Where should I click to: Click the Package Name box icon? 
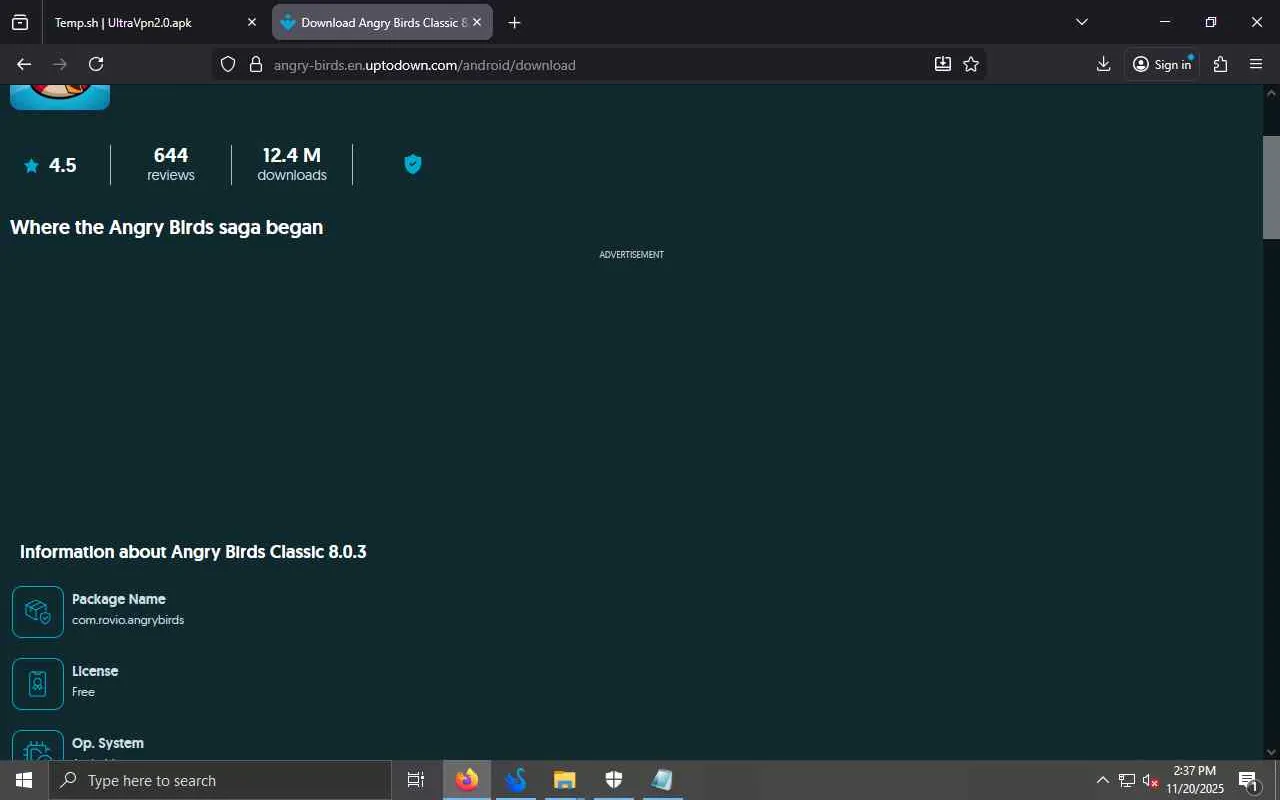[38, 612]
